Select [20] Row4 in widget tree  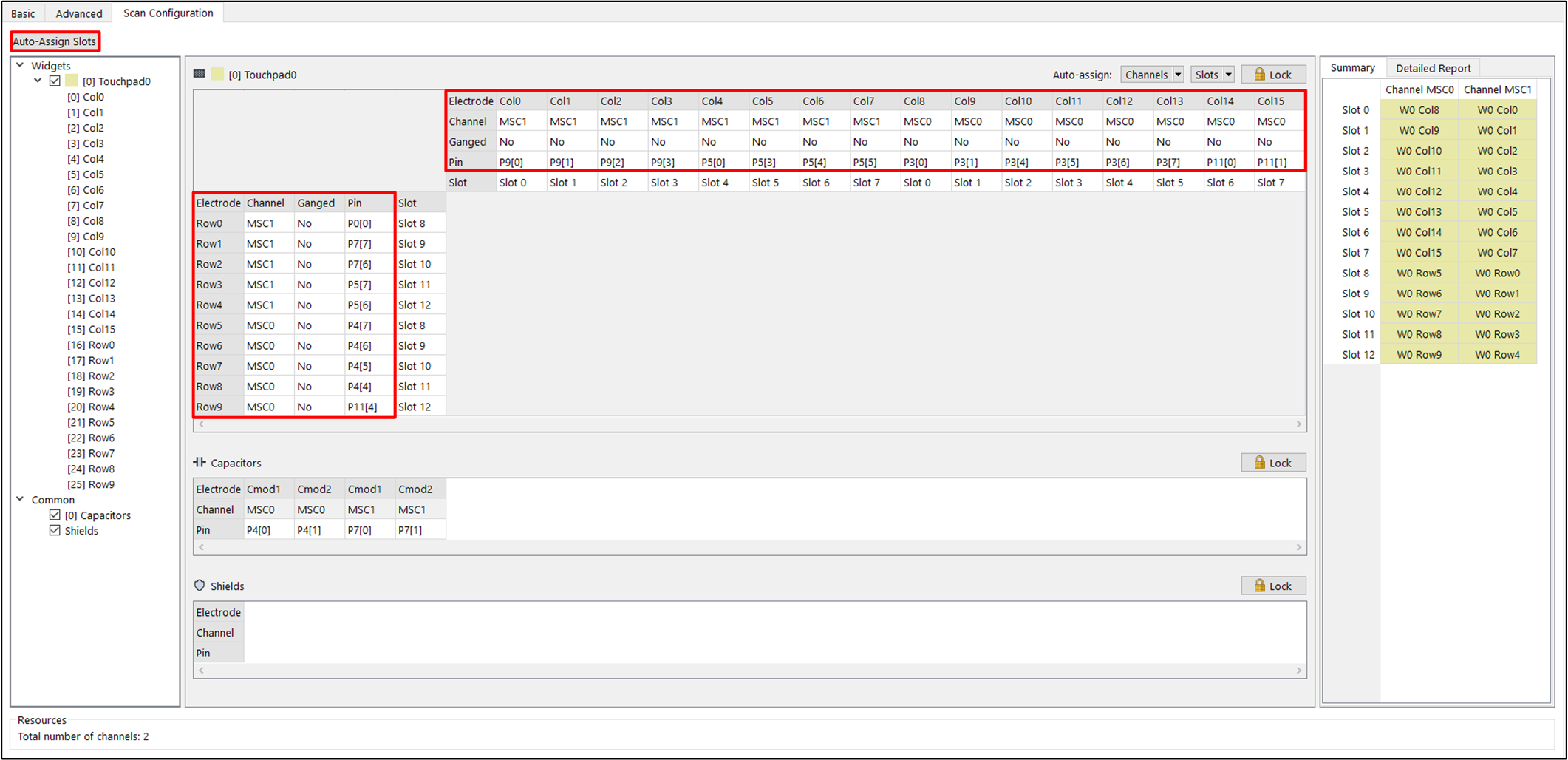pyautogui.click(x=91, y=407)
